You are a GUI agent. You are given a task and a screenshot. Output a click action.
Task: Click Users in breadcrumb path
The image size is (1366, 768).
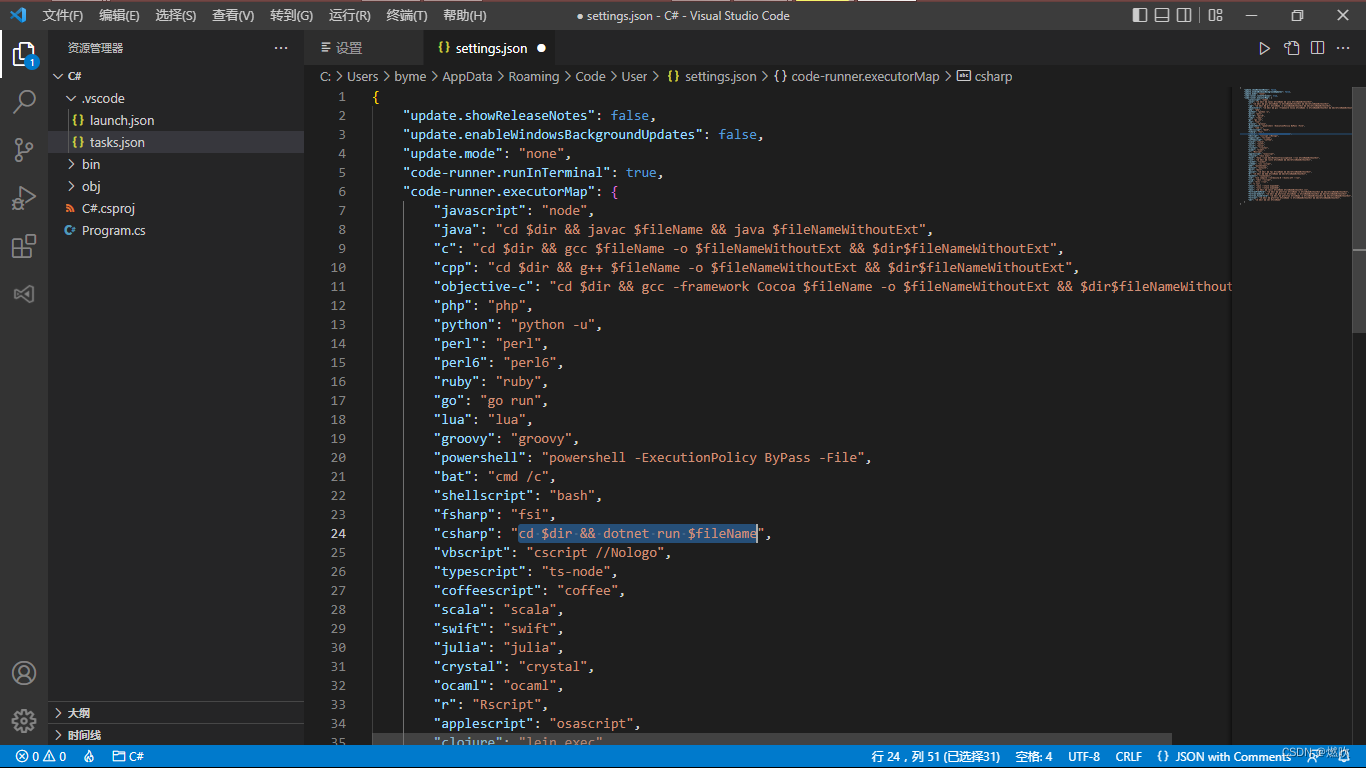point(362,76)
